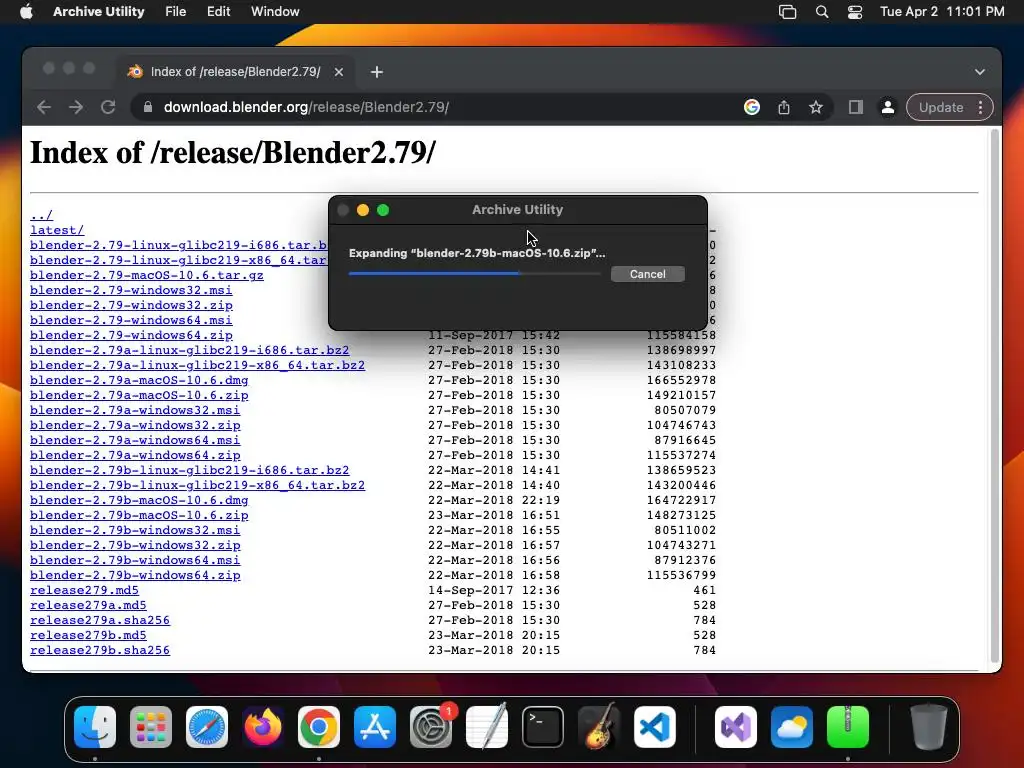Open TextEdit from the Dock
Image resolution: width=1024 pixels, height=768 pixels.
487,727
